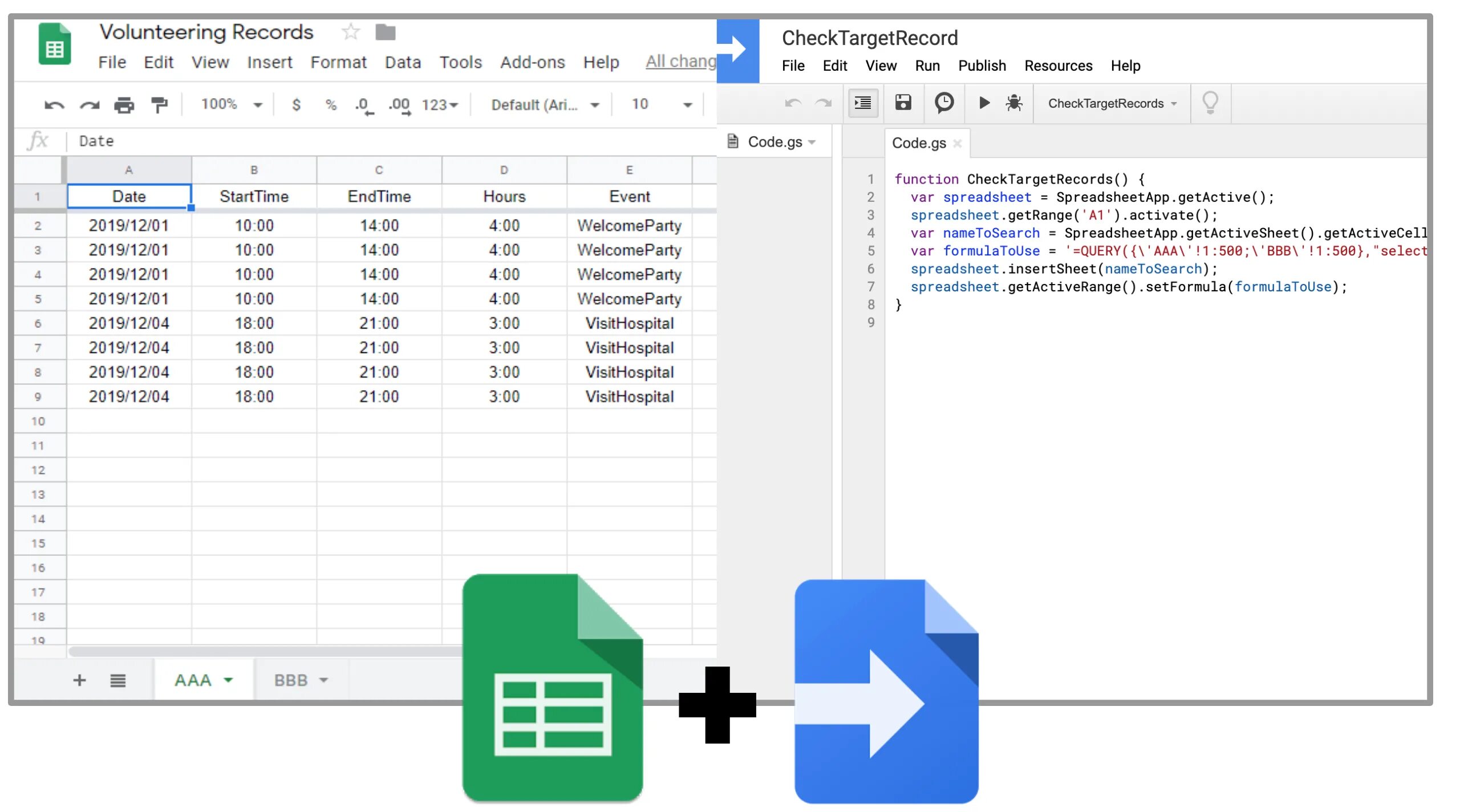Click the Run play icon in script editor
This screenshot has width=1460, height=812.
[x=984, y=103]
